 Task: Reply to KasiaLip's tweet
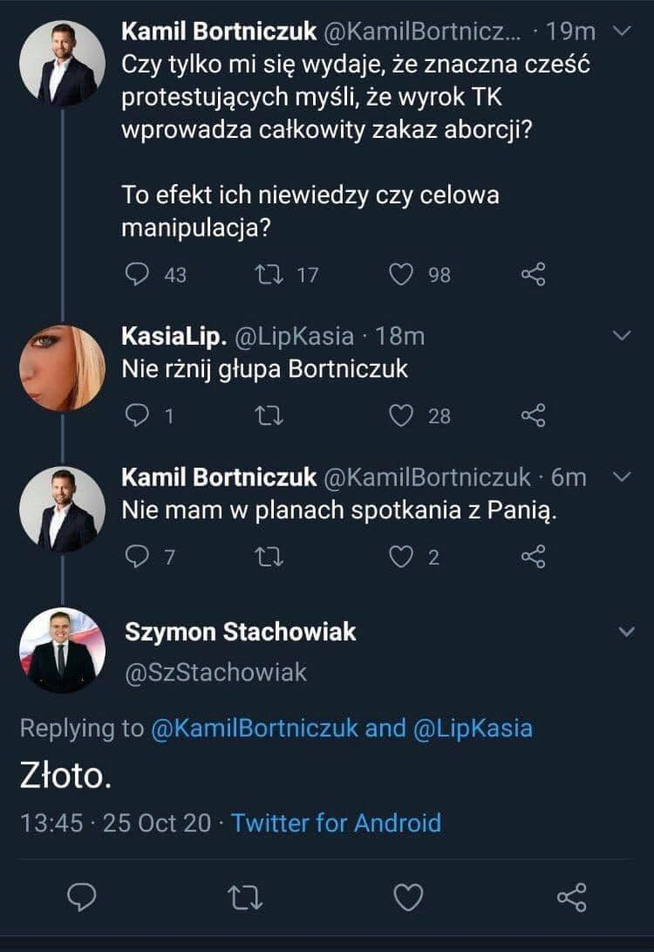click(137, 415)
